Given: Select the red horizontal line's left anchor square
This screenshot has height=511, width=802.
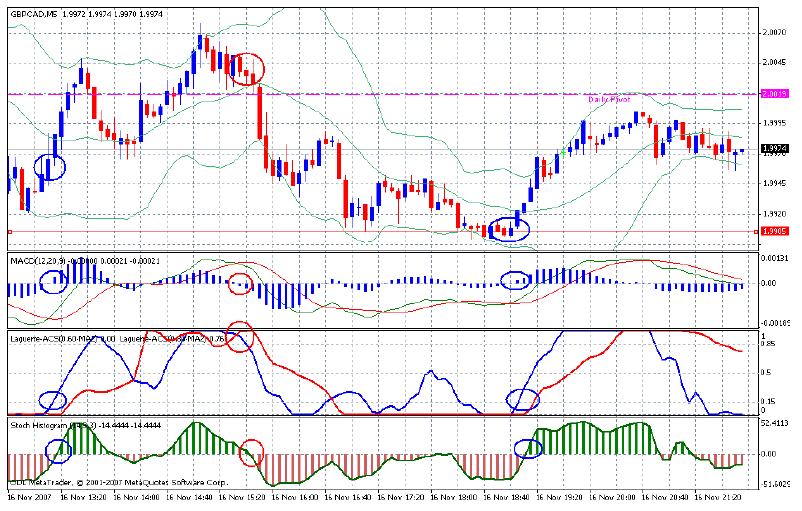Looking at the screenshot, I should click(10, 232).
